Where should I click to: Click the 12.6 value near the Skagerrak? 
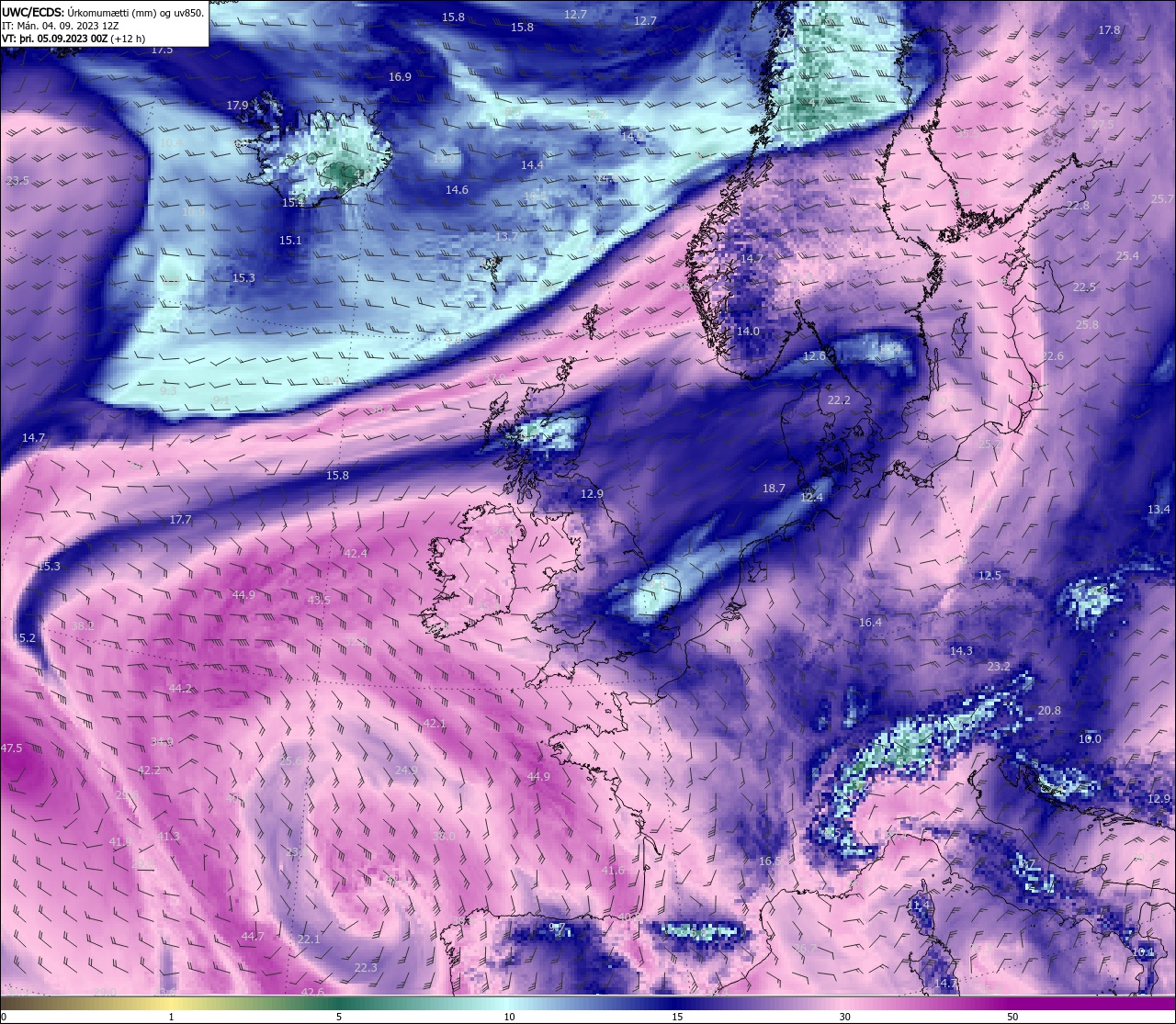(815, 356)
